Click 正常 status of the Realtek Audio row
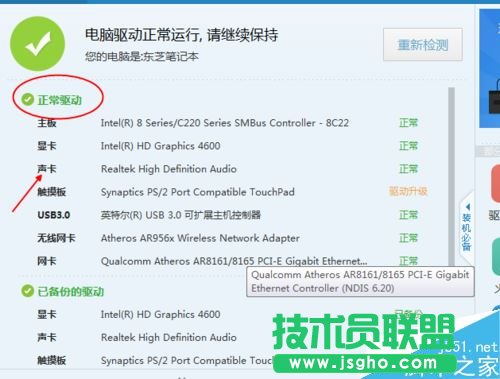Screen dimensions: 500x379 pos(408,169)
